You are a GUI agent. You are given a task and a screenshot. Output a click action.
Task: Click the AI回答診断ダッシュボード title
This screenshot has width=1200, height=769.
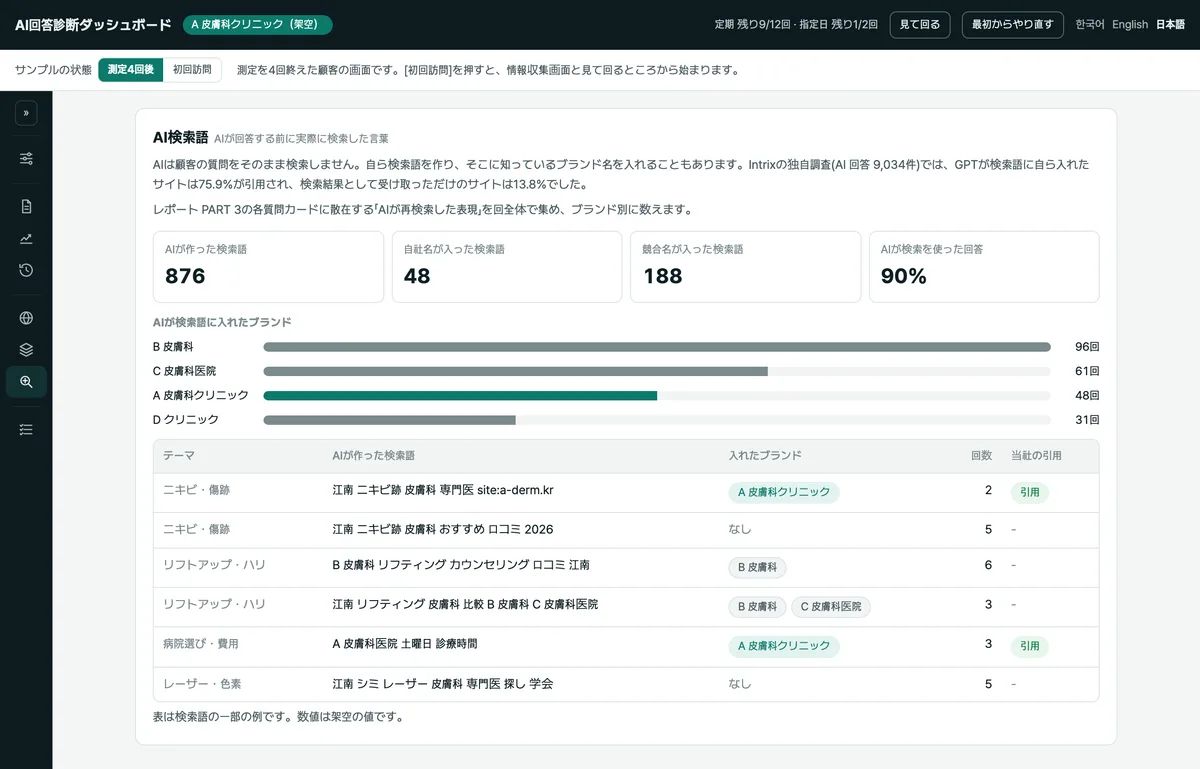point(94,25)
